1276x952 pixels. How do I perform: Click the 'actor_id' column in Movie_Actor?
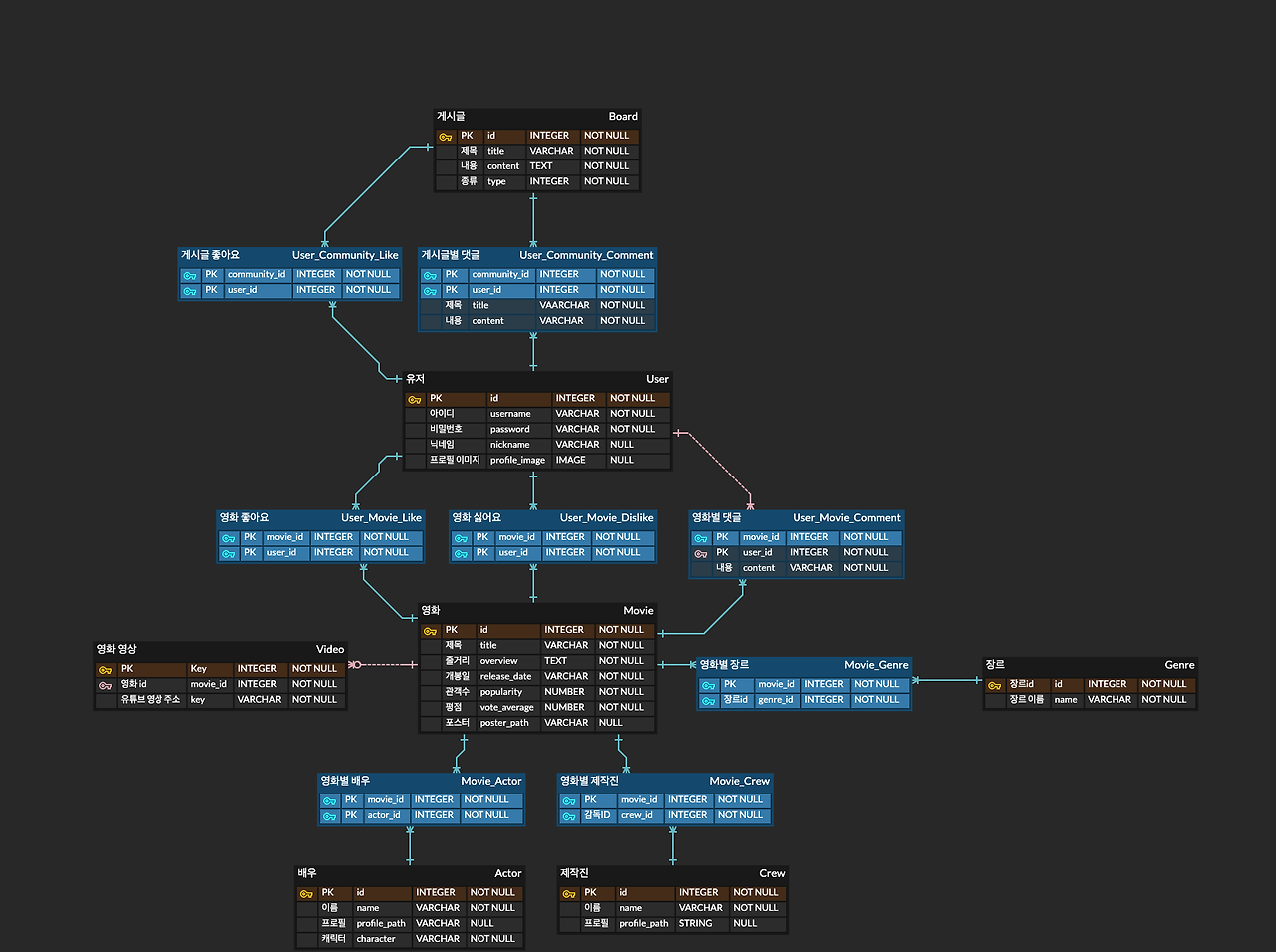tap(384, 816)
